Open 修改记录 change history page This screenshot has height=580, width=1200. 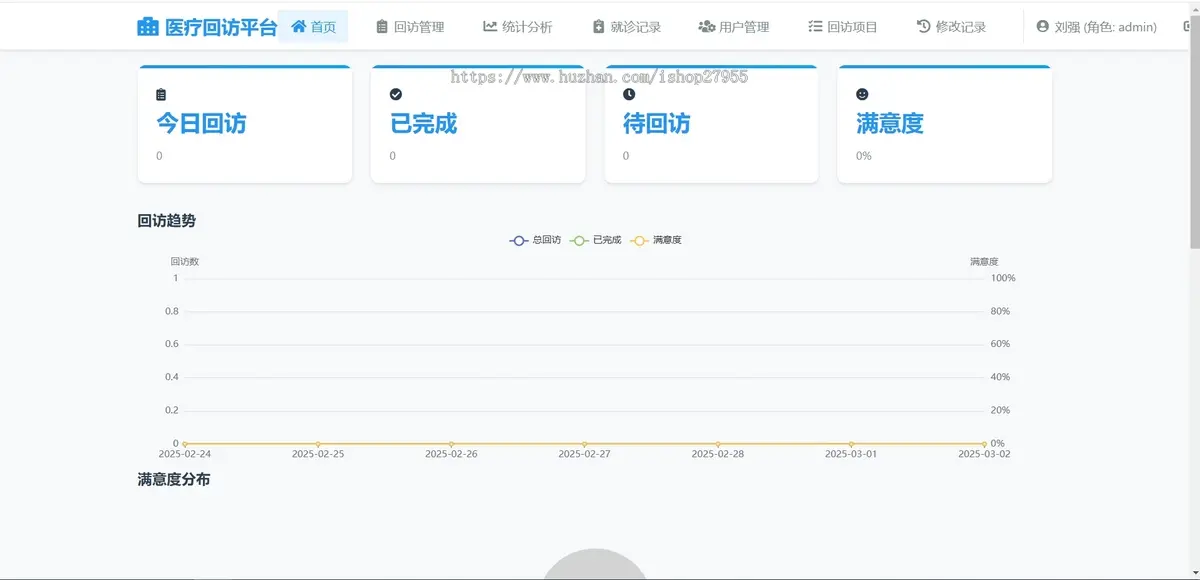[951, 27]
